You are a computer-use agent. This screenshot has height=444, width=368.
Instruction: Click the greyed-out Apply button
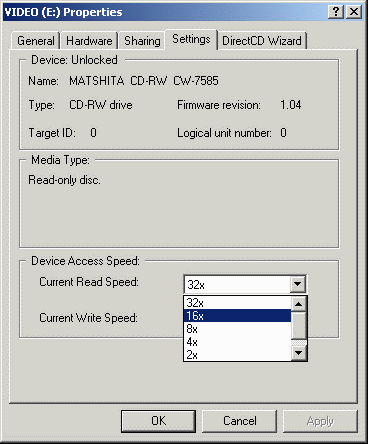[x=320, y=421]
